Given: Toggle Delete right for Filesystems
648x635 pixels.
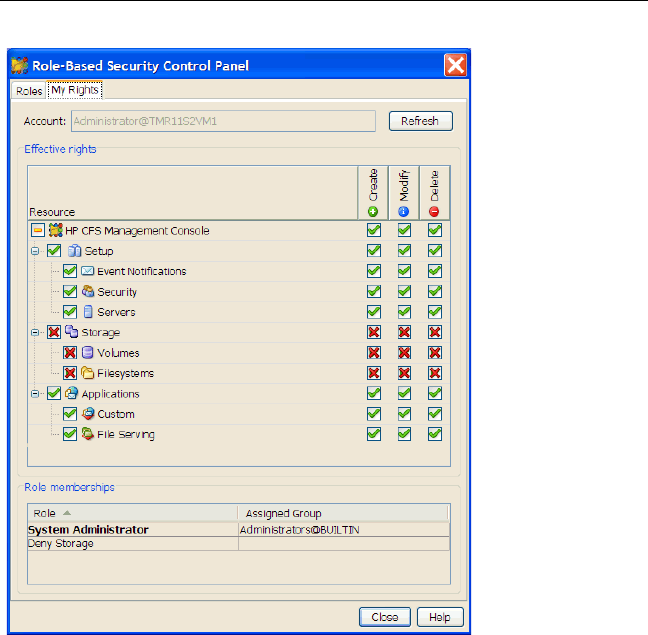Looking at the screenshot, I should tap(435, 373).
